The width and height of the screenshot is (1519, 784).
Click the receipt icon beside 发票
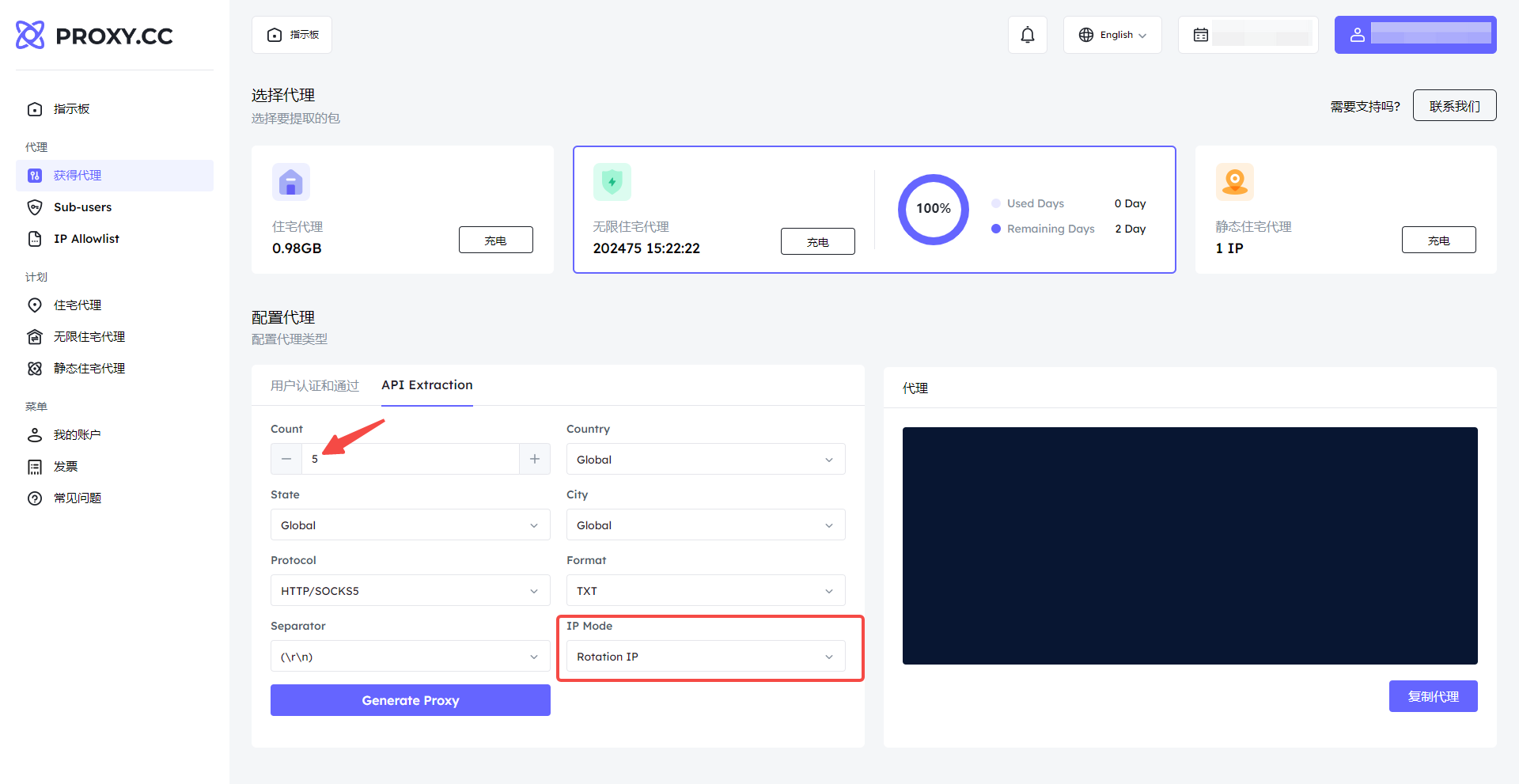35,467
